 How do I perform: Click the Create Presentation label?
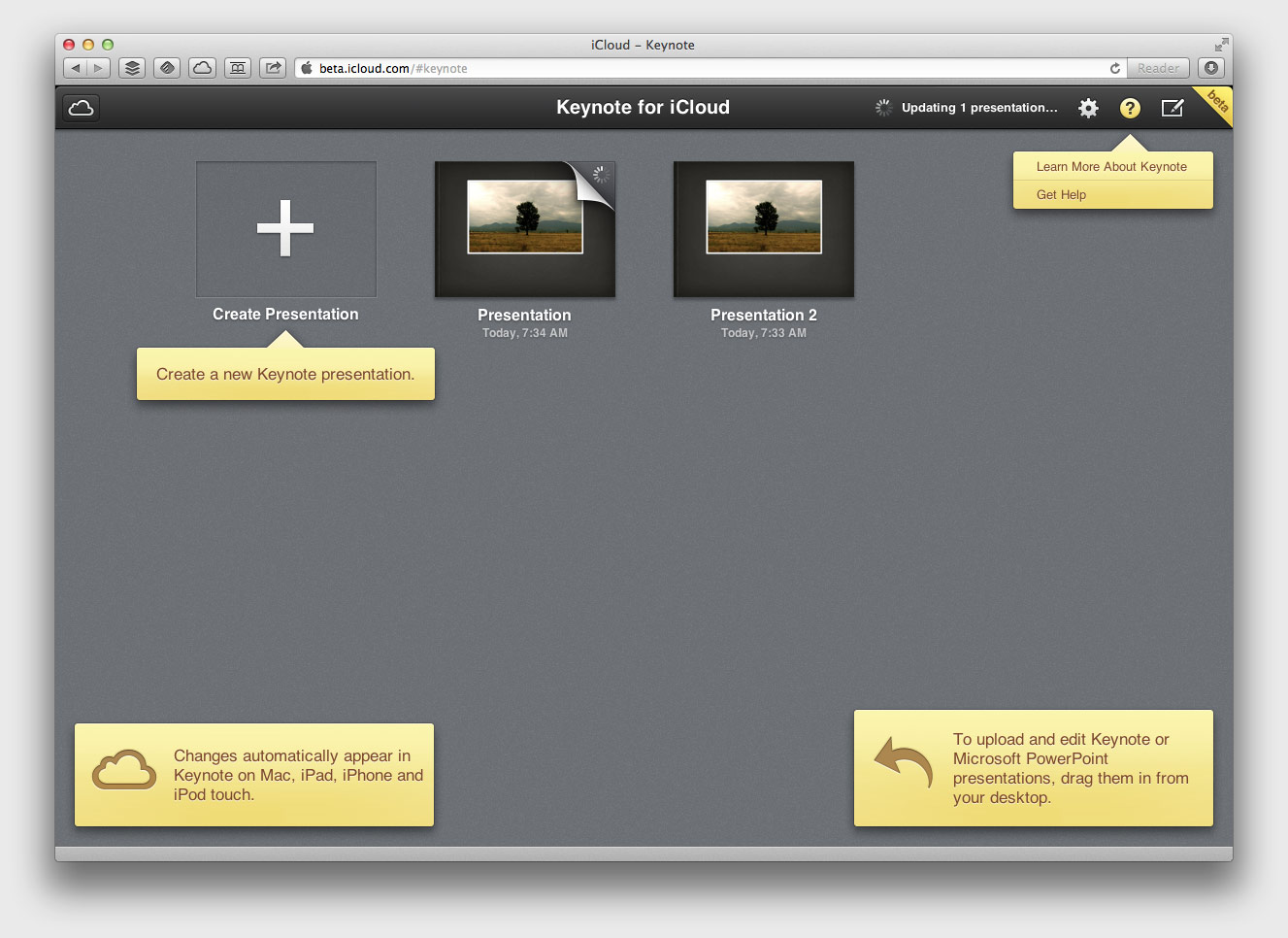tap(285, 314)
